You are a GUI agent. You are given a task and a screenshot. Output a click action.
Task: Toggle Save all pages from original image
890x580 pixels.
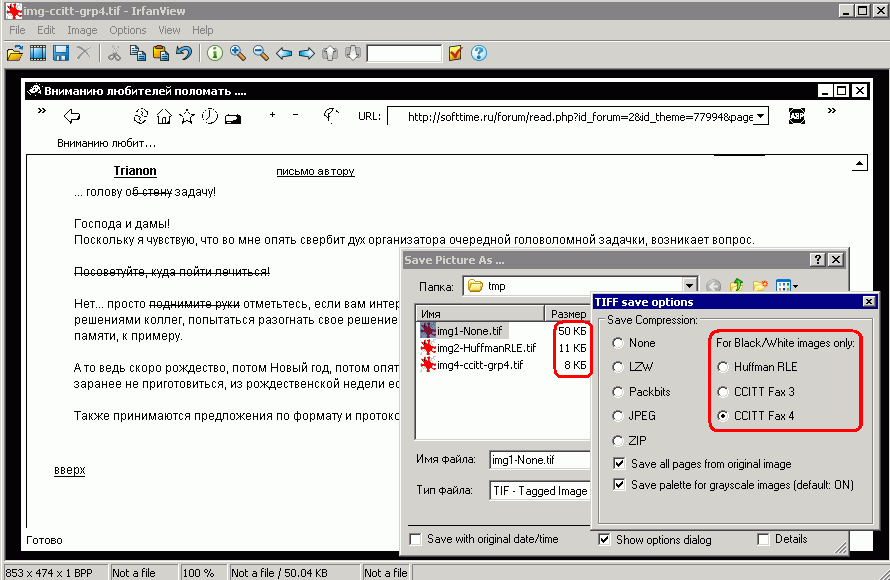619,464
